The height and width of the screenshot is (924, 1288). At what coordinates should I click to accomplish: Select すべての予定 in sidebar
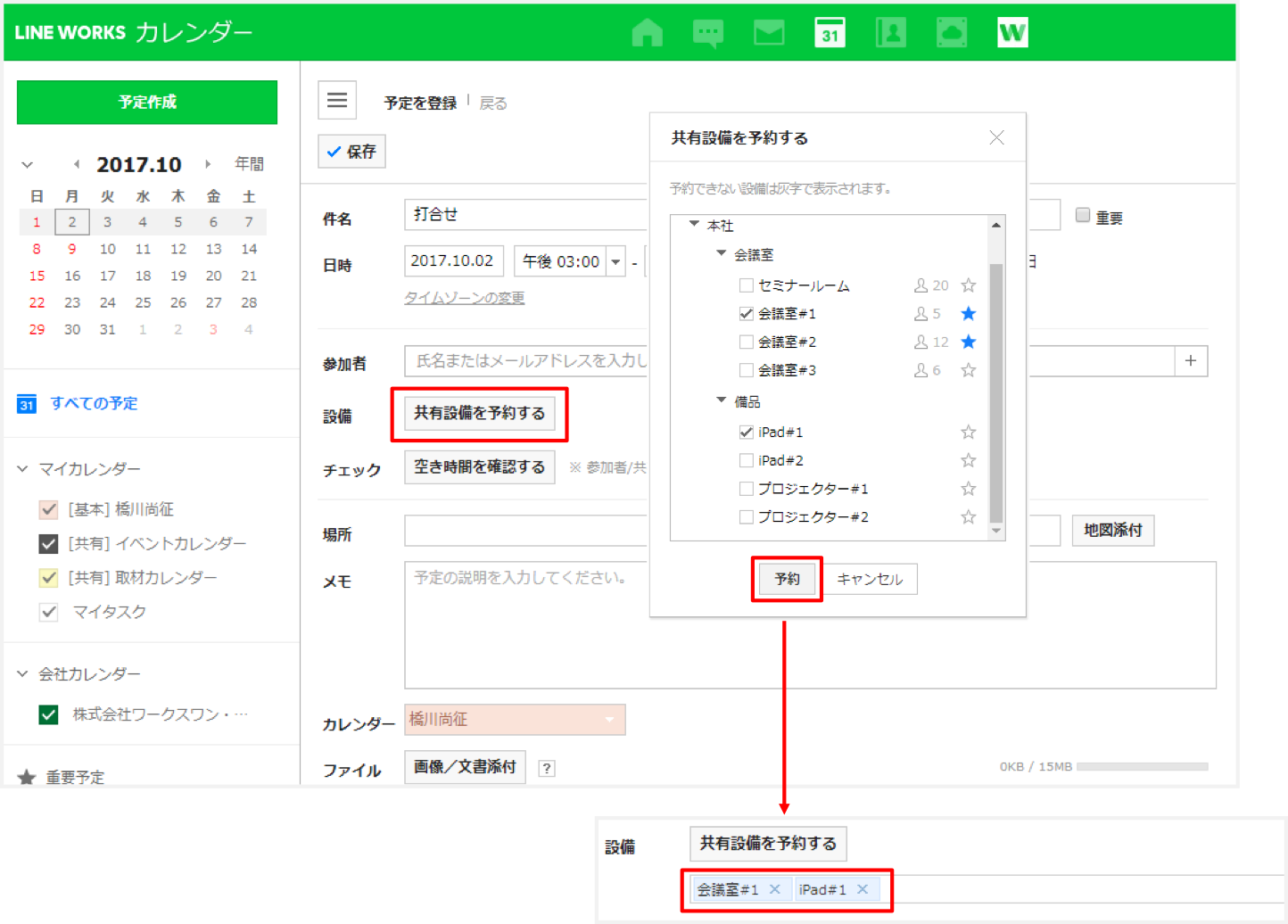(x=94, y=403)
